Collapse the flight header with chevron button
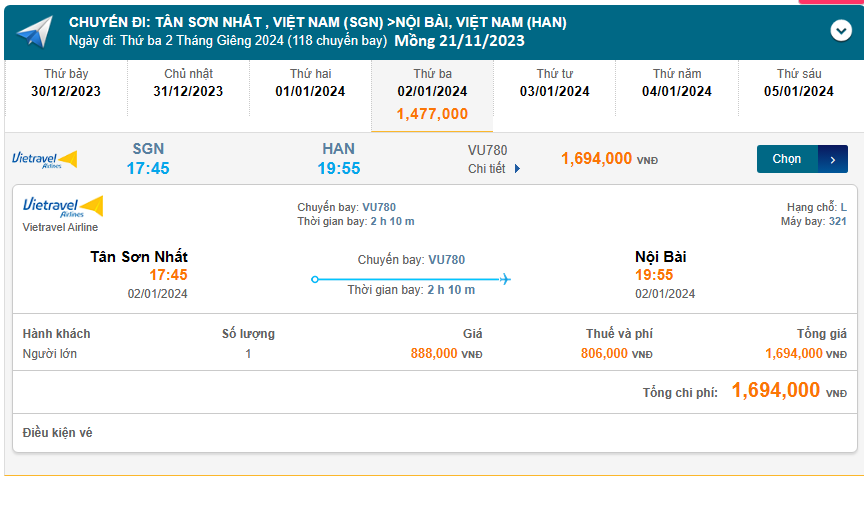This screenshot has height=516, width=864. click(841, 31)
